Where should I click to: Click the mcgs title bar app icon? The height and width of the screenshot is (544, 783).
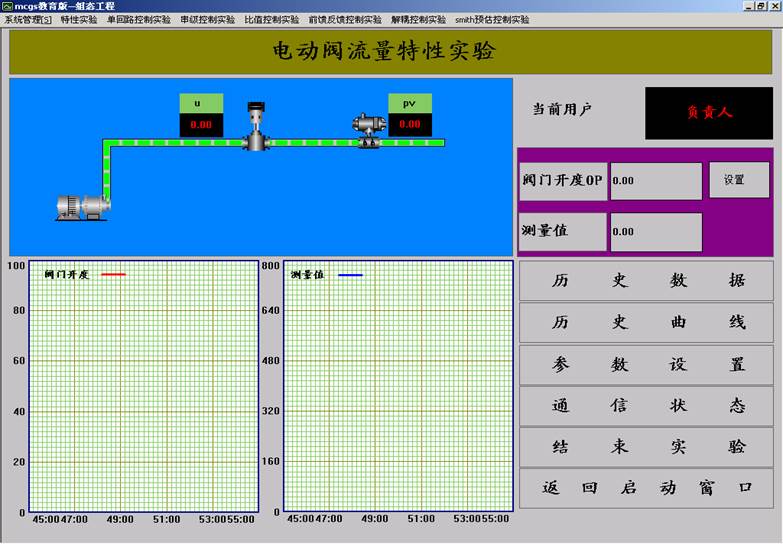pyautogui.click(x=7, y=6)
